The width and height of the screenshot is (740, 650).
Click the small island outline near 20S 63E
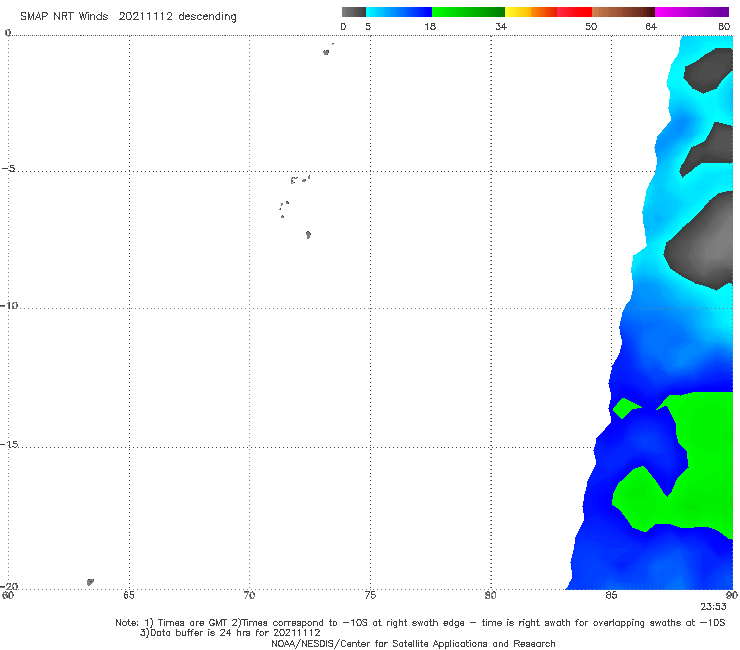pos(90,582)
